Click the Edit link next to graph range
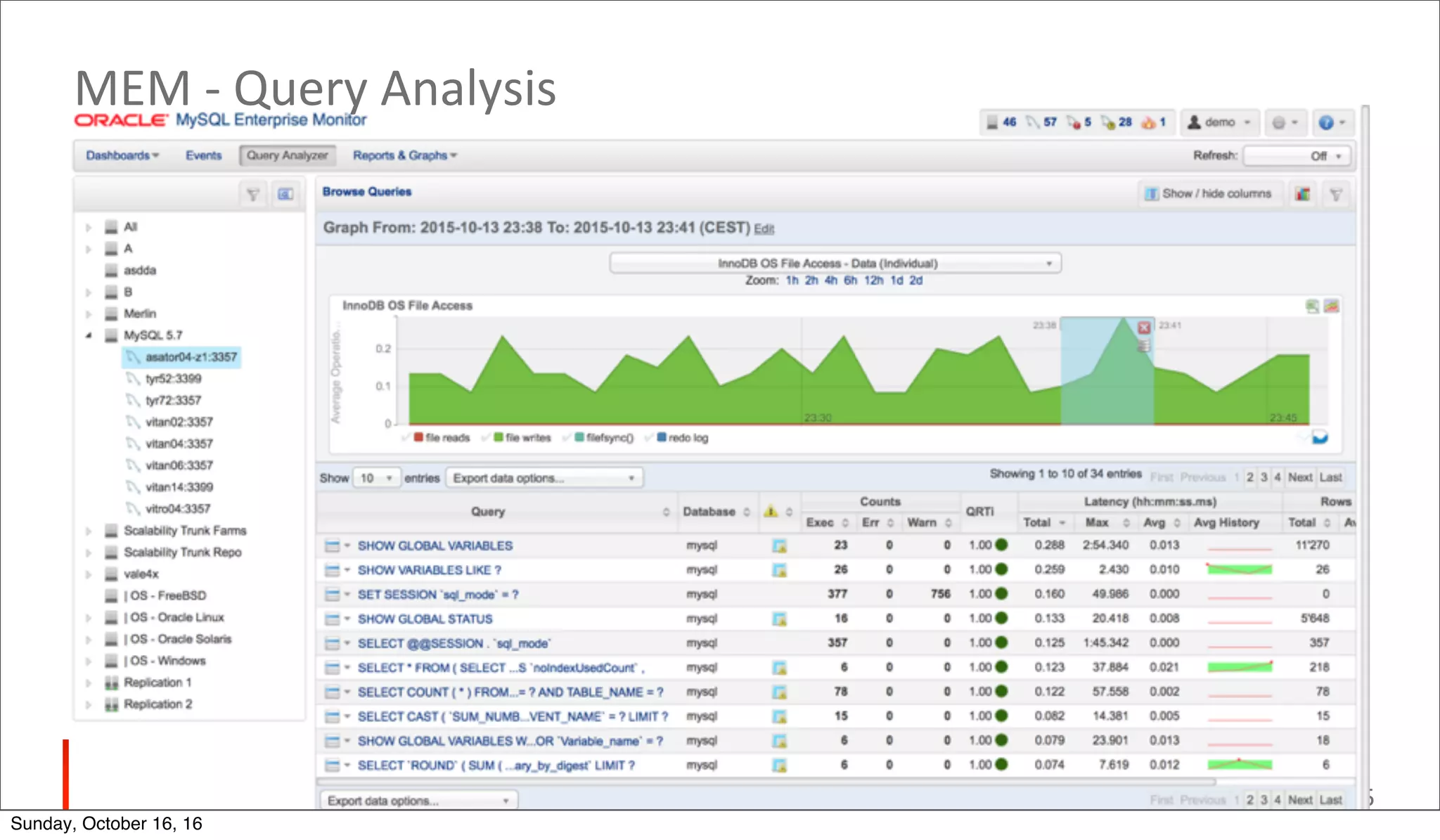This screenshot has width=1440, height=840. (764, 229)
